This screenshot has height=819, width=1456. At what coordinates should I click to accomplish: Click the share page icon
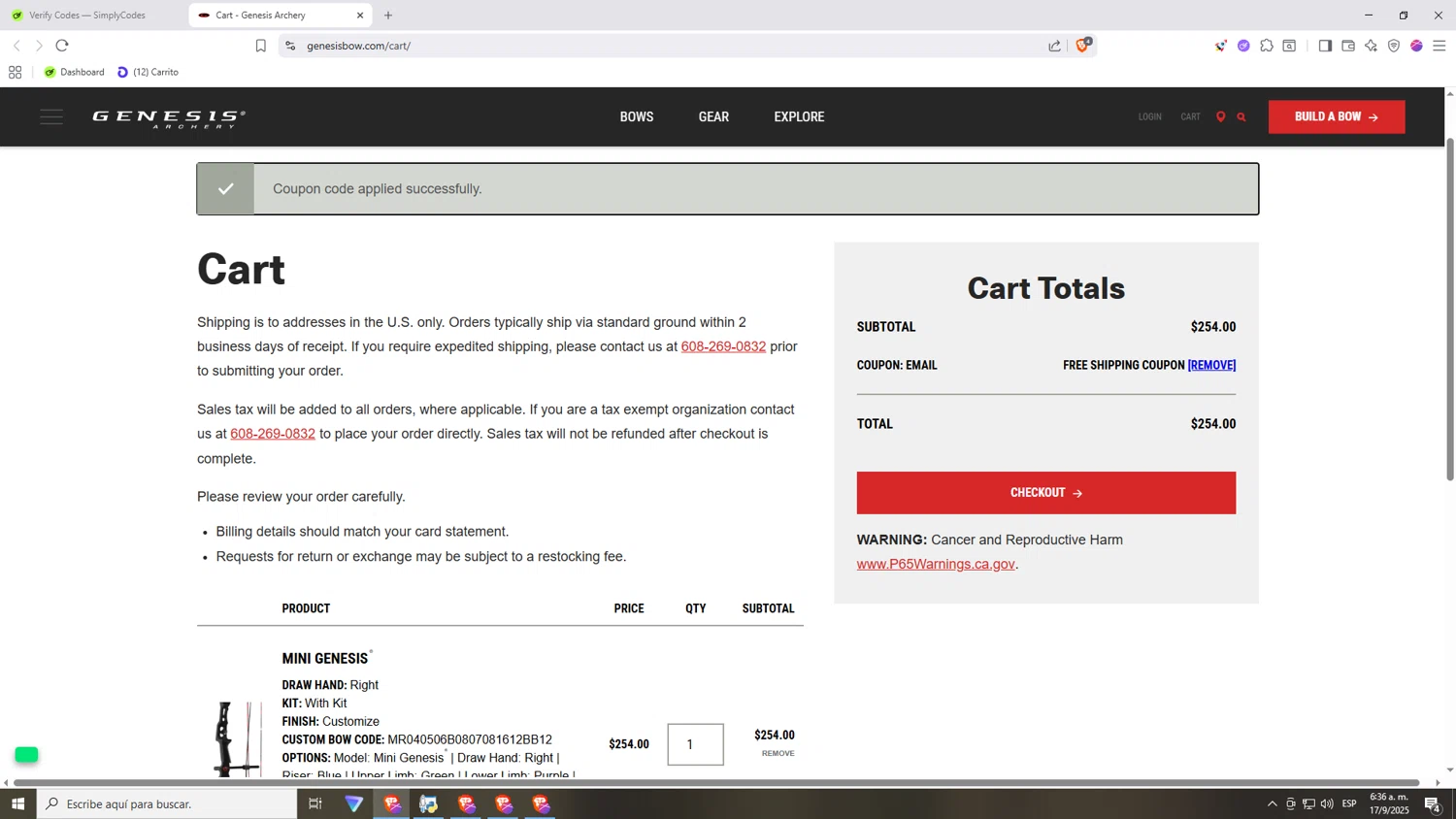1054,46
